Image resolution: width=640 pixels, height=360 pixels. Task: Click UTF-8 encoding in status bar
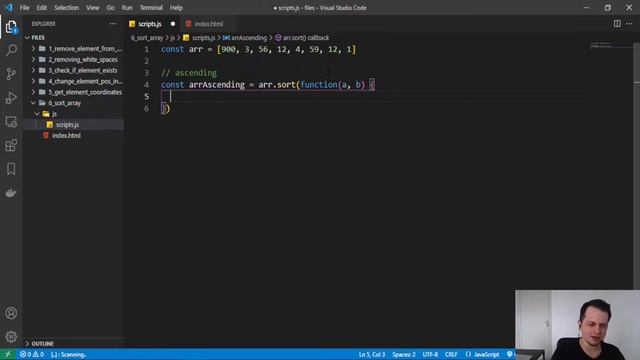pyautogui.click(x=430, y=354)
